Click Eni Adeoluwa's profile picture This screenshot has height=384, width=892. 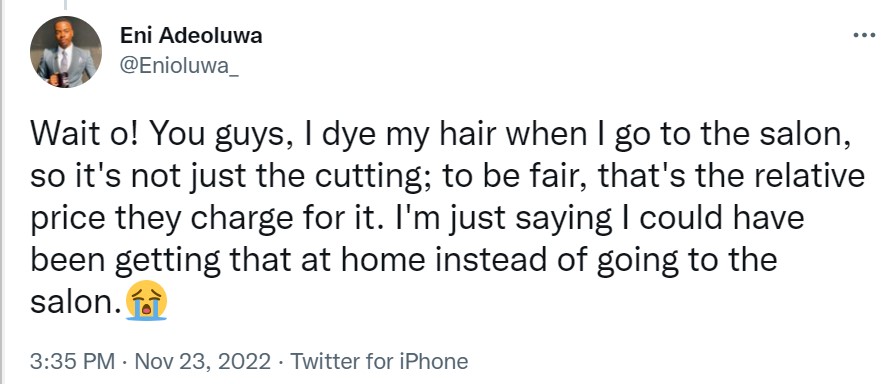[x=66, y=52]
